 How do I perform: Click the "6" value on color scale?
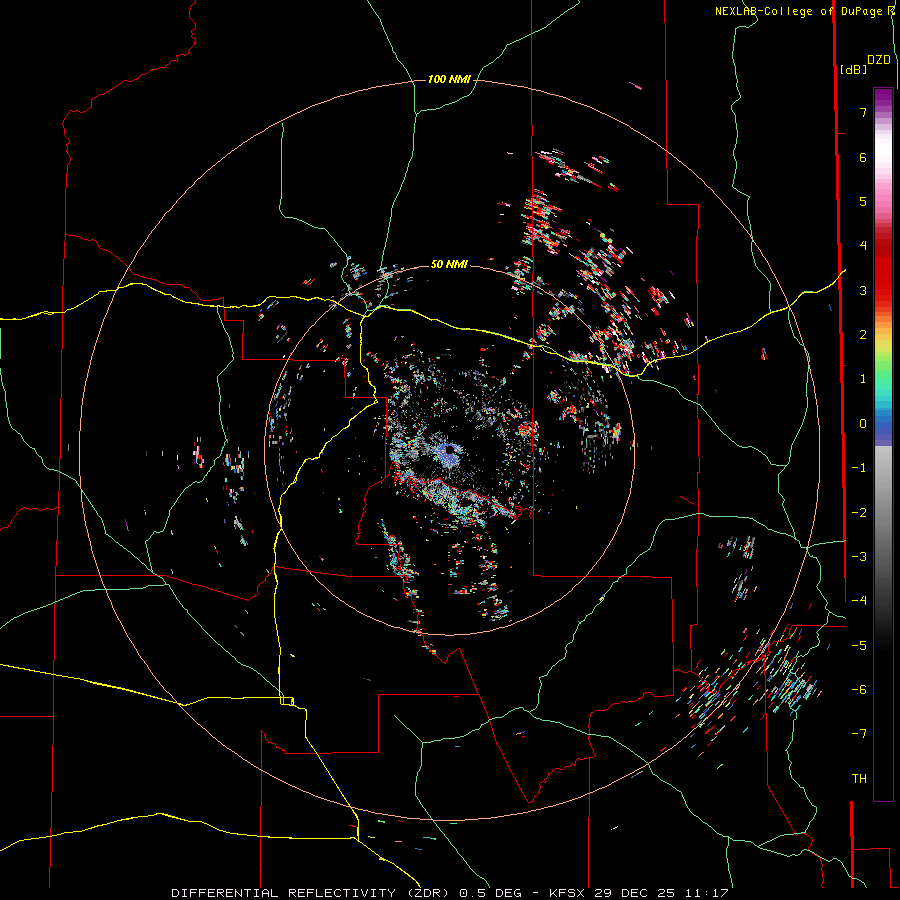[863, 157]
